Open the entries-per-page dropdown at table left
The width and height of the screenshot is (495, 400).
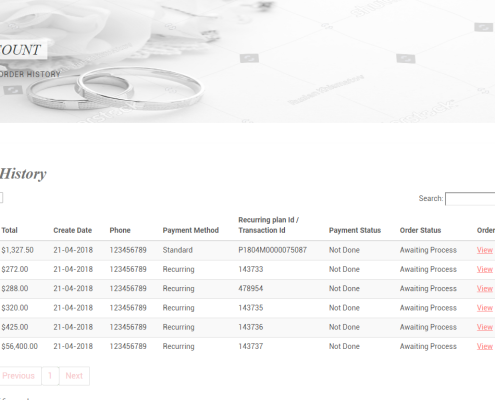[1, 198]
